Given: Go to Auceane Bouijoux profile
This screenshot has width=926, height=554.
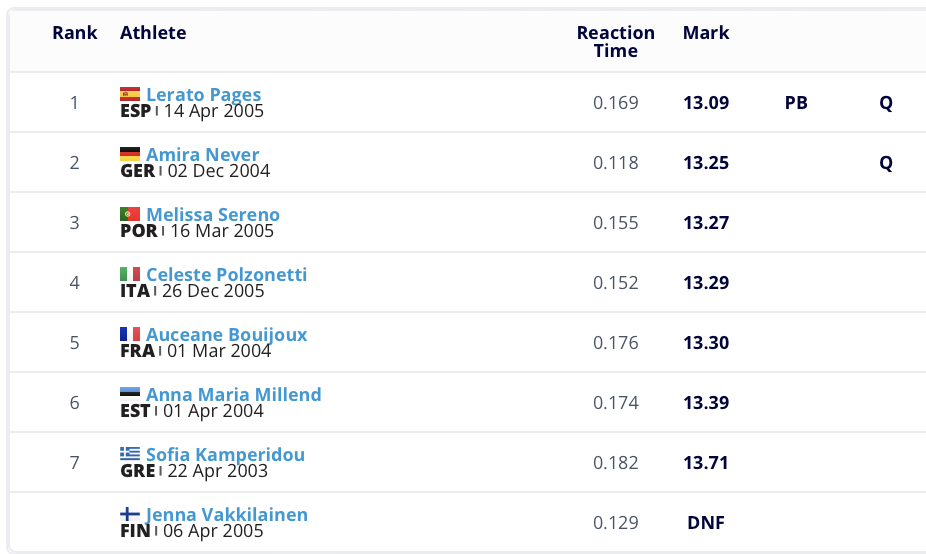Looking at the screenshot, I should [226, 335].
